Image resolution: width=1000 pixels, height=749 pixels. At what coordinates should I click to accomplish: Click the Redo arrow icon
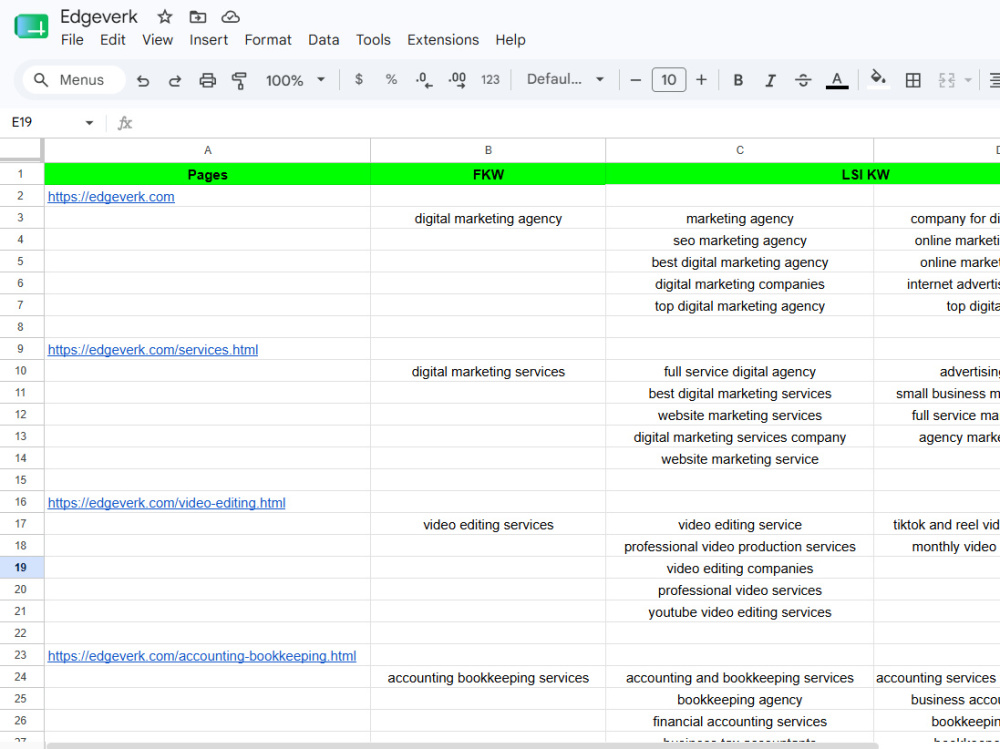(x=175, y=80)
